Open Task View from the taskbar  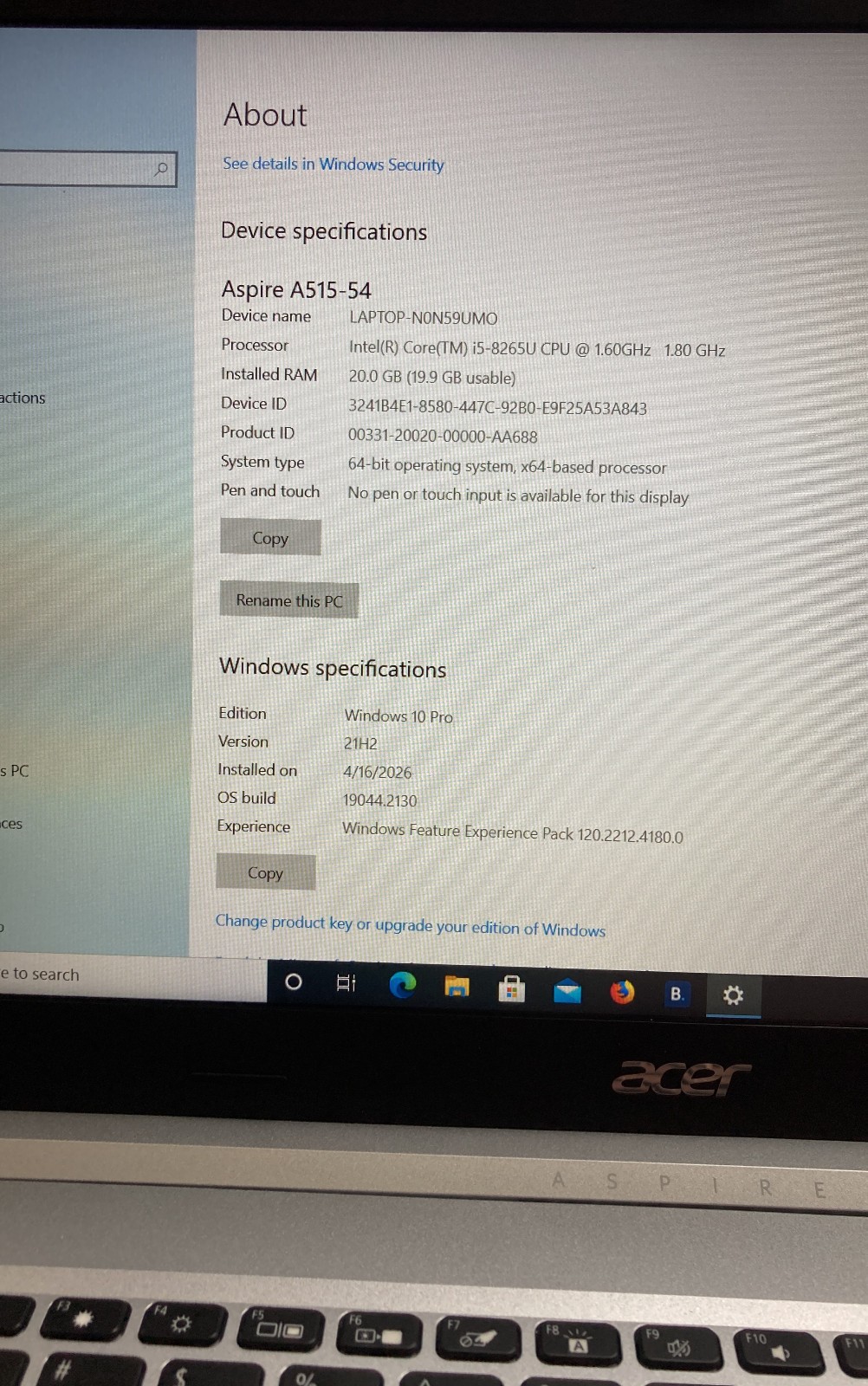[346, 982]
